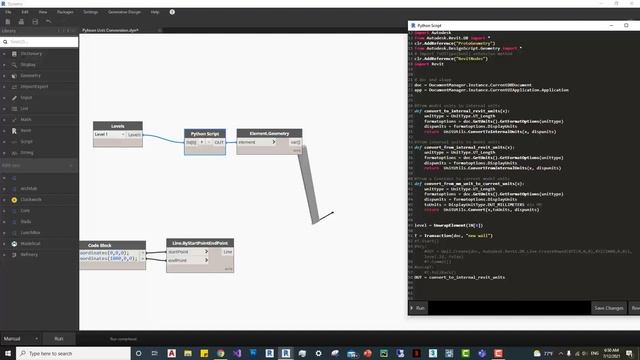Open the Help menu
Viewport: 640px width, 360px height.
155,12
